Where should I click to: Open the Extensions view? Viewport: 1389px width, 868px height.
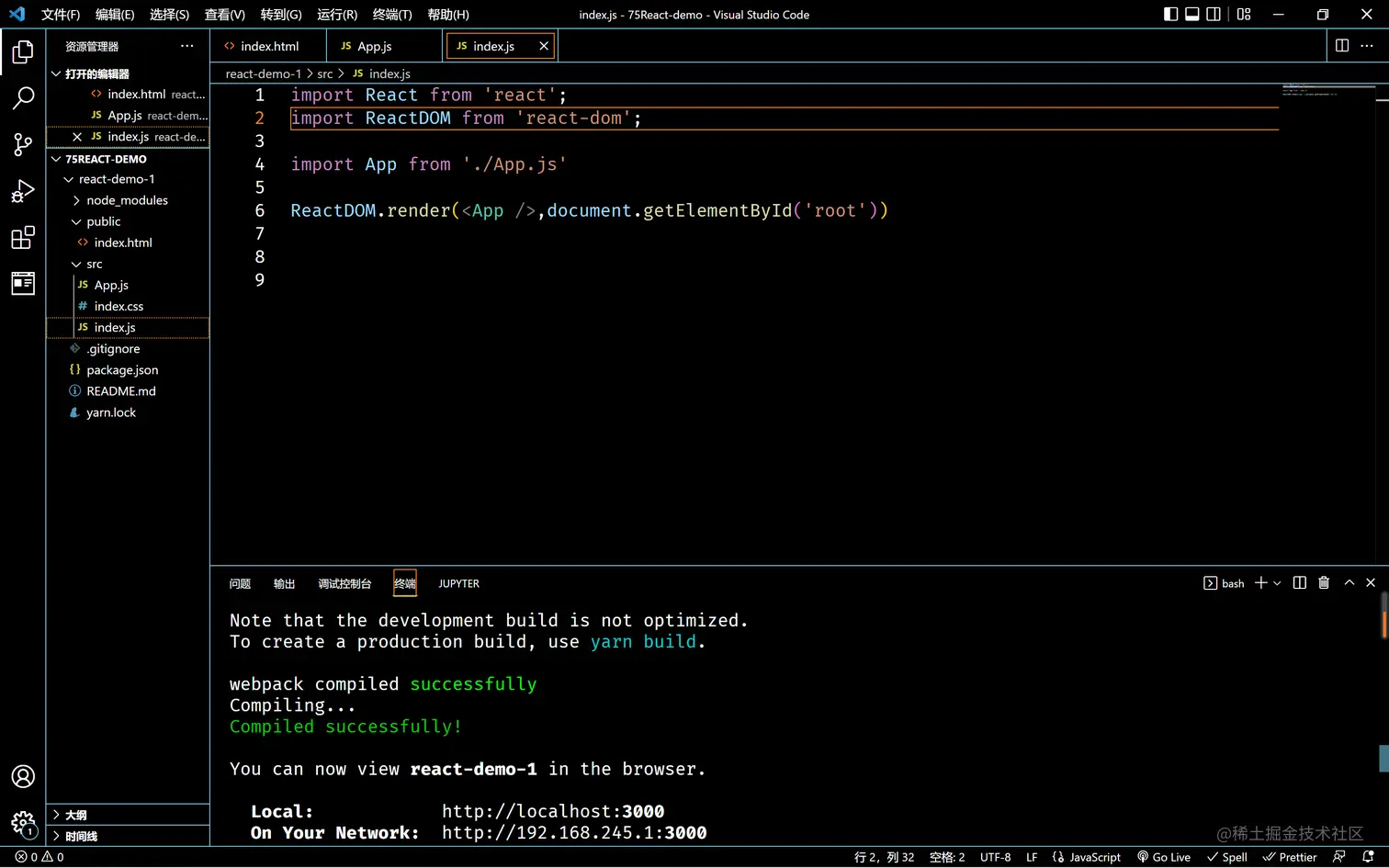[23, 238]
